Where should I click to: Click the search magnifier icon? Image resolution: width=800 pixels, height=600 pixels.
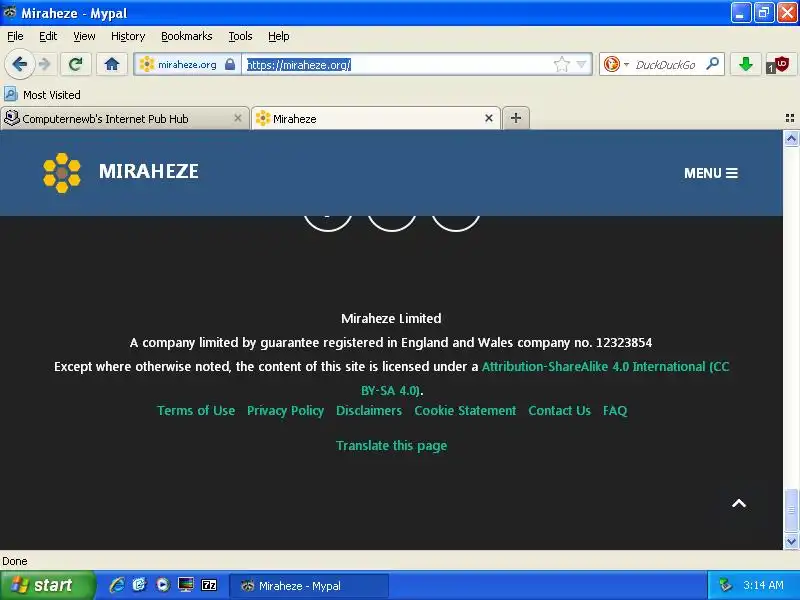coord(712,64)
